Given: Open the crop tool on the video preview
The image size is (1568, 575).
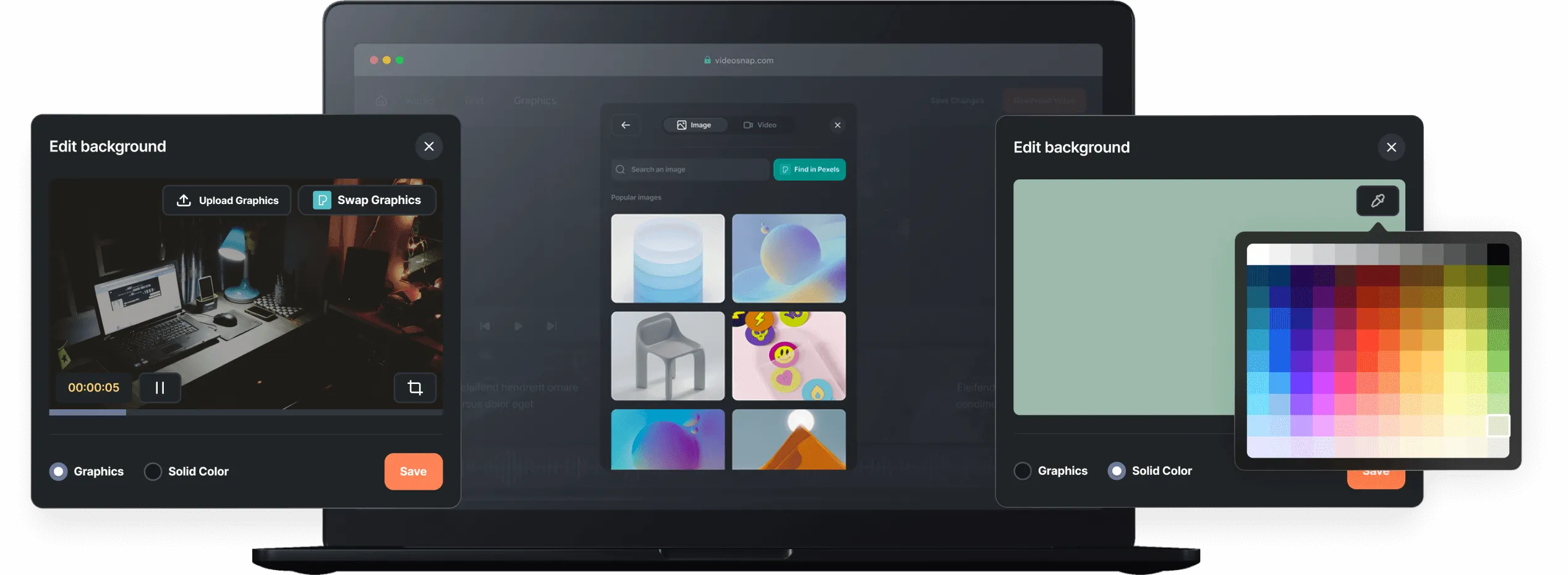Looking at the screenshot, I should 415,388.
